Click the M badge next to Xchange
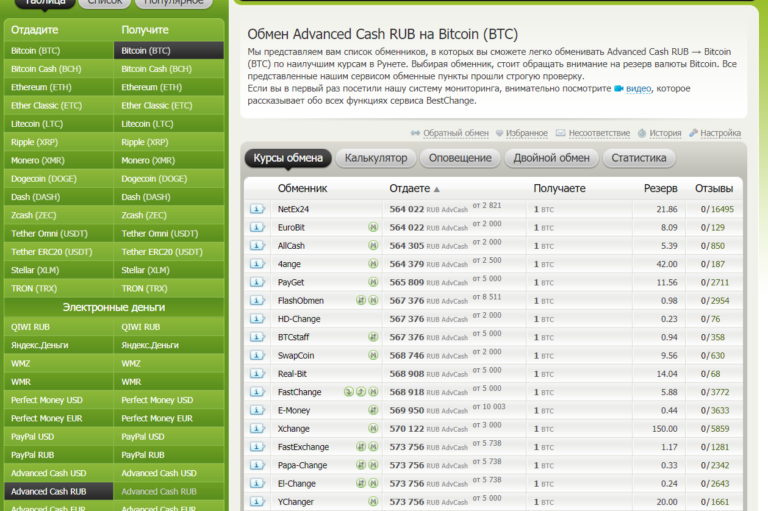 (x=373, y=429)
